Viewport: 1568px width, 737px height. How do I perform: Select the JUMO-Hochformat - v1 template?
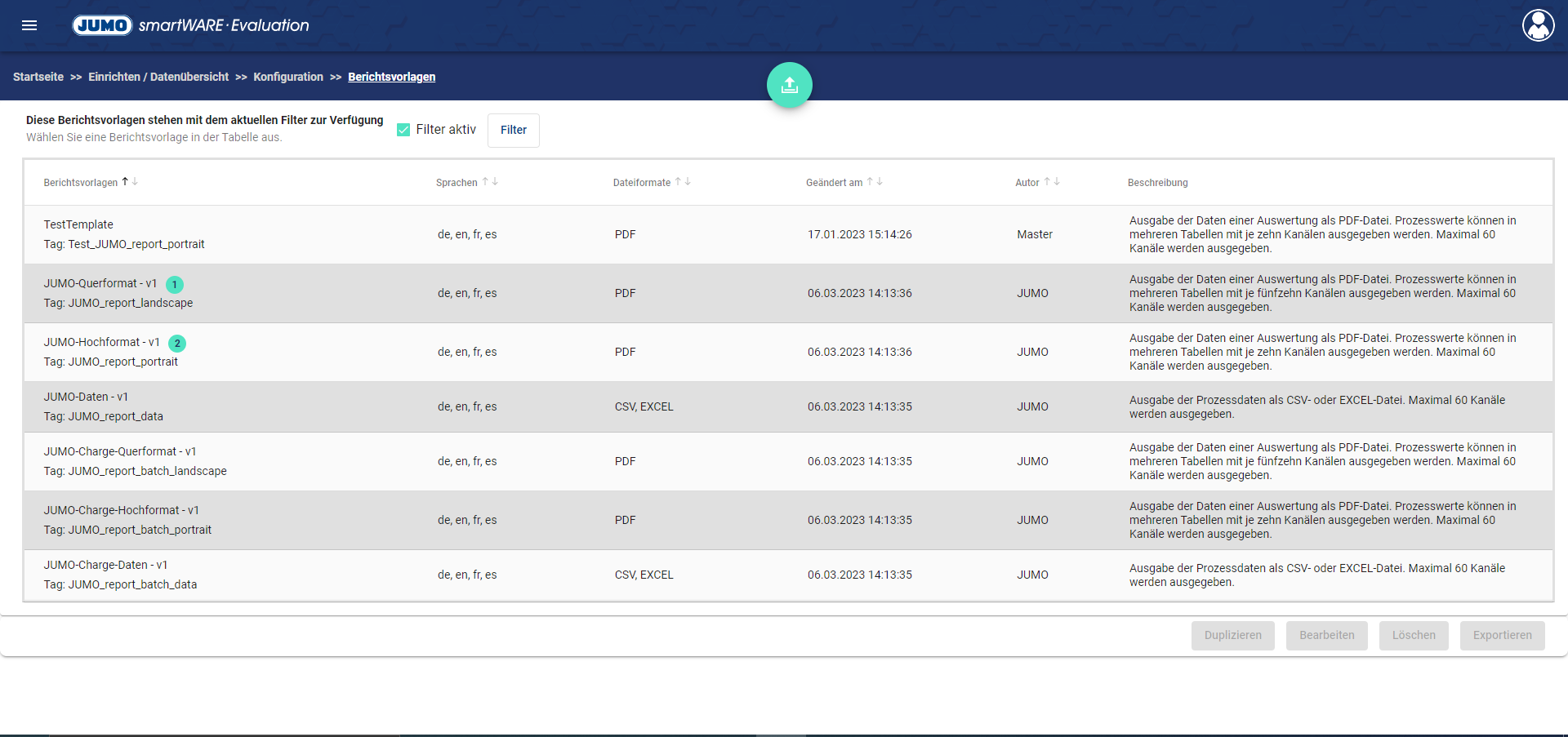point(788,352)
